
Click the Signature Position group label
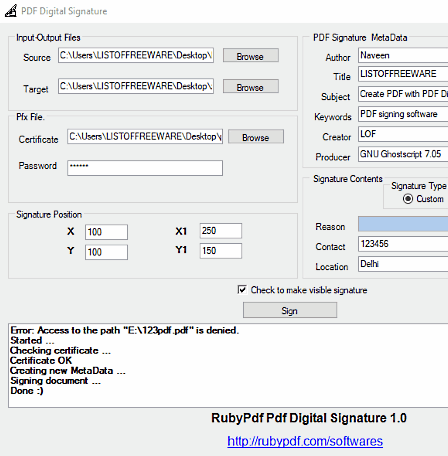pos(49,214)
